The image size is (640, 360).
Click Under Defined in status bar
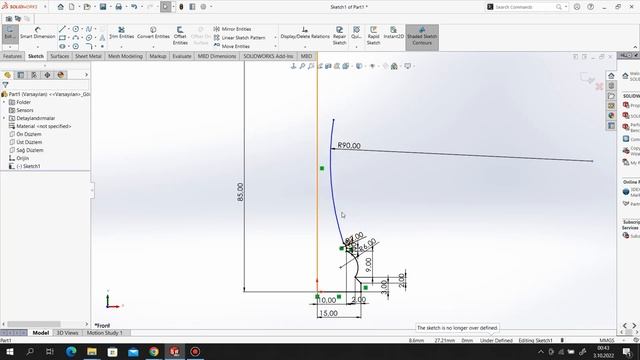click(496, 340)
